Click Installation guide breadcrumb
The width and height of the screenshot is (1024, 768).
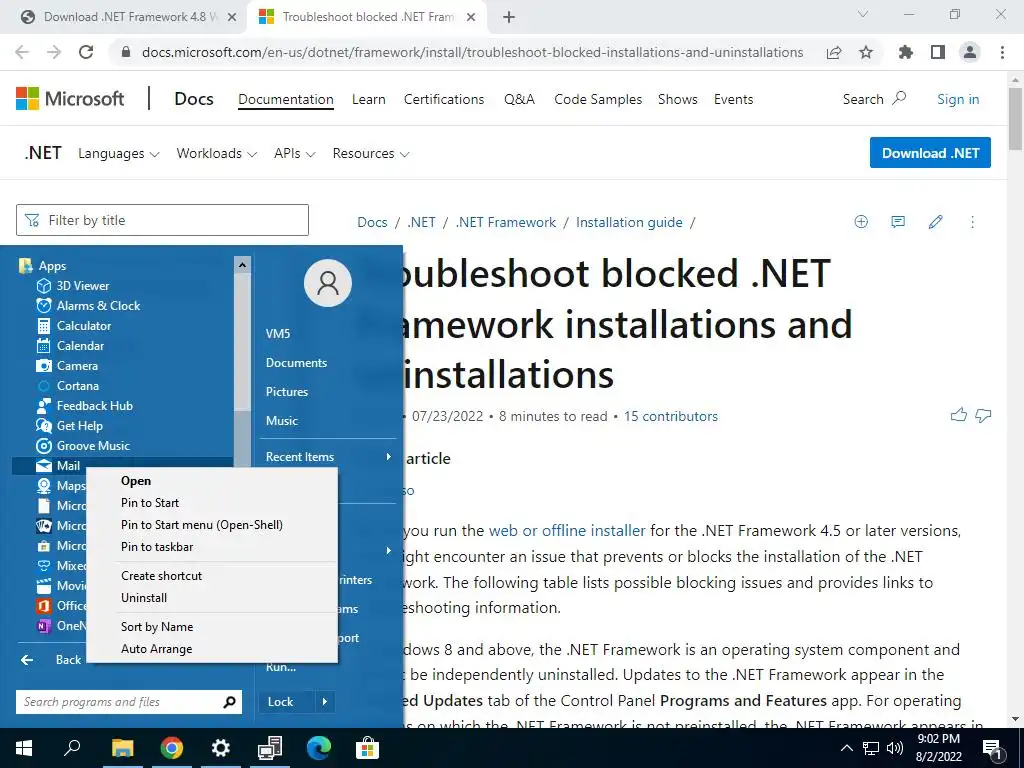[629, 222]
